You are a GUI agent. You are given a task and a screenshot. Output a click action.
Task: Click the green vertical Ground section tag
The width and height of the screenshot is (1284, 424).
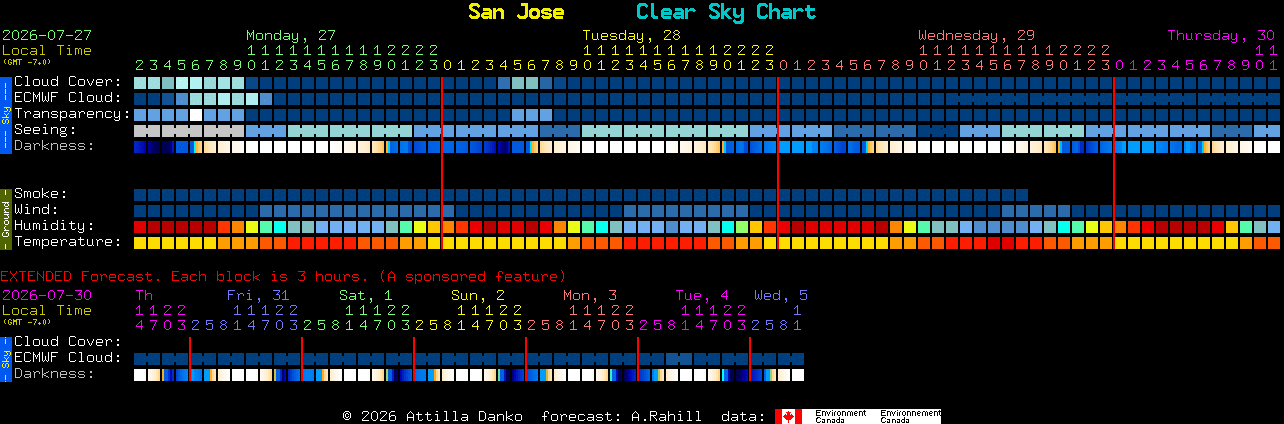[6, 218]
